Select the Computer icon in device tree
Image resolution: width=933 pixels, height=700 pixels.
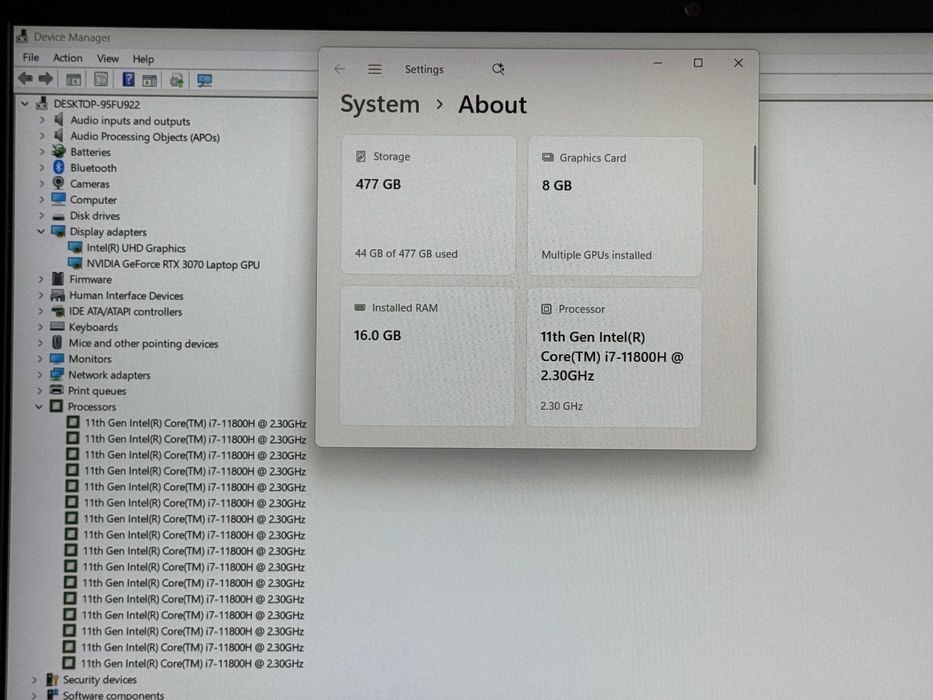click(58, 199)
